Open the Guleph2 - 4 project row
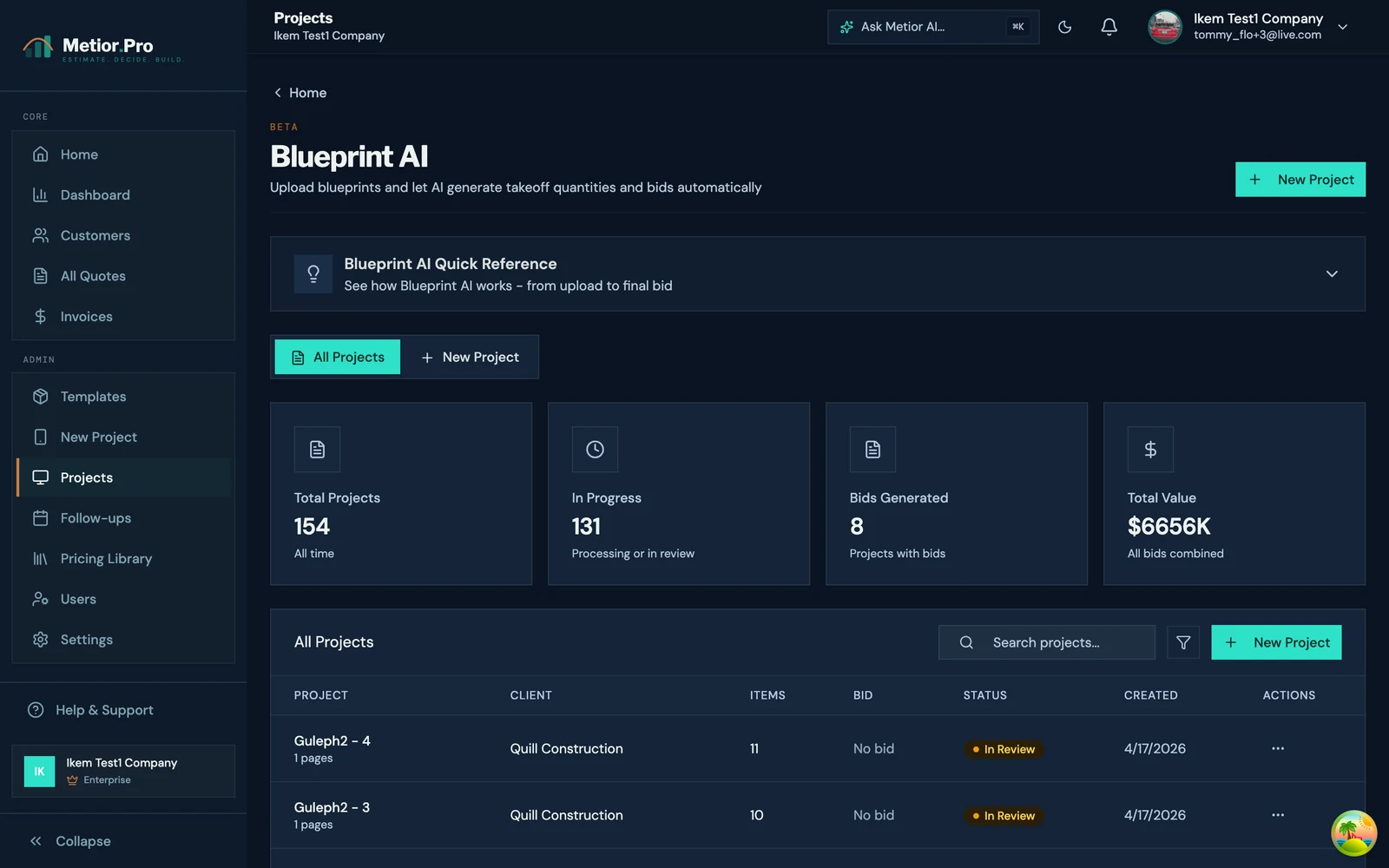Viewport: 1389px width, 868px height. (x=817, y=748)
